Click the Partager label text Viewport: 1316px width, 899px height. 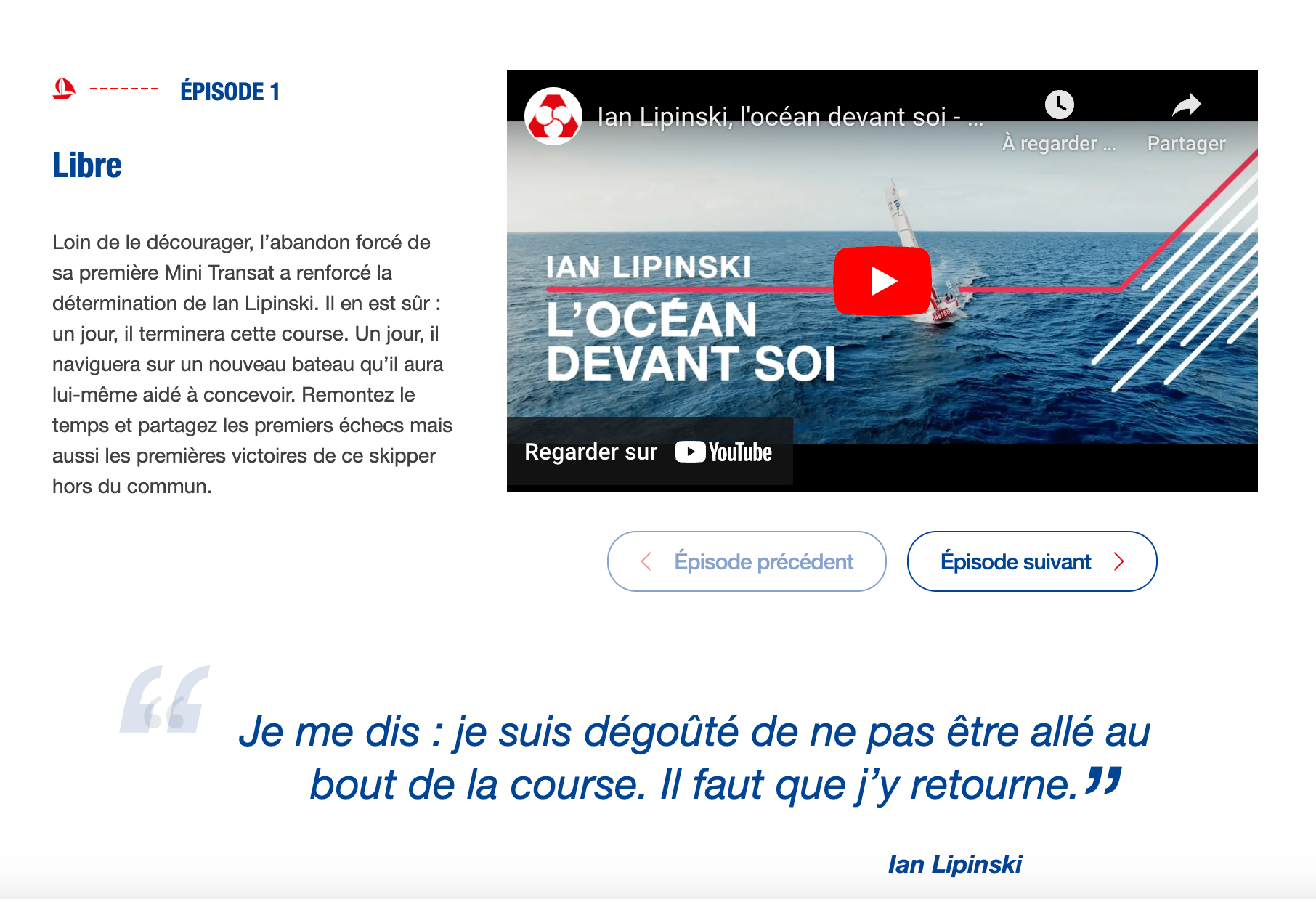1187,144
